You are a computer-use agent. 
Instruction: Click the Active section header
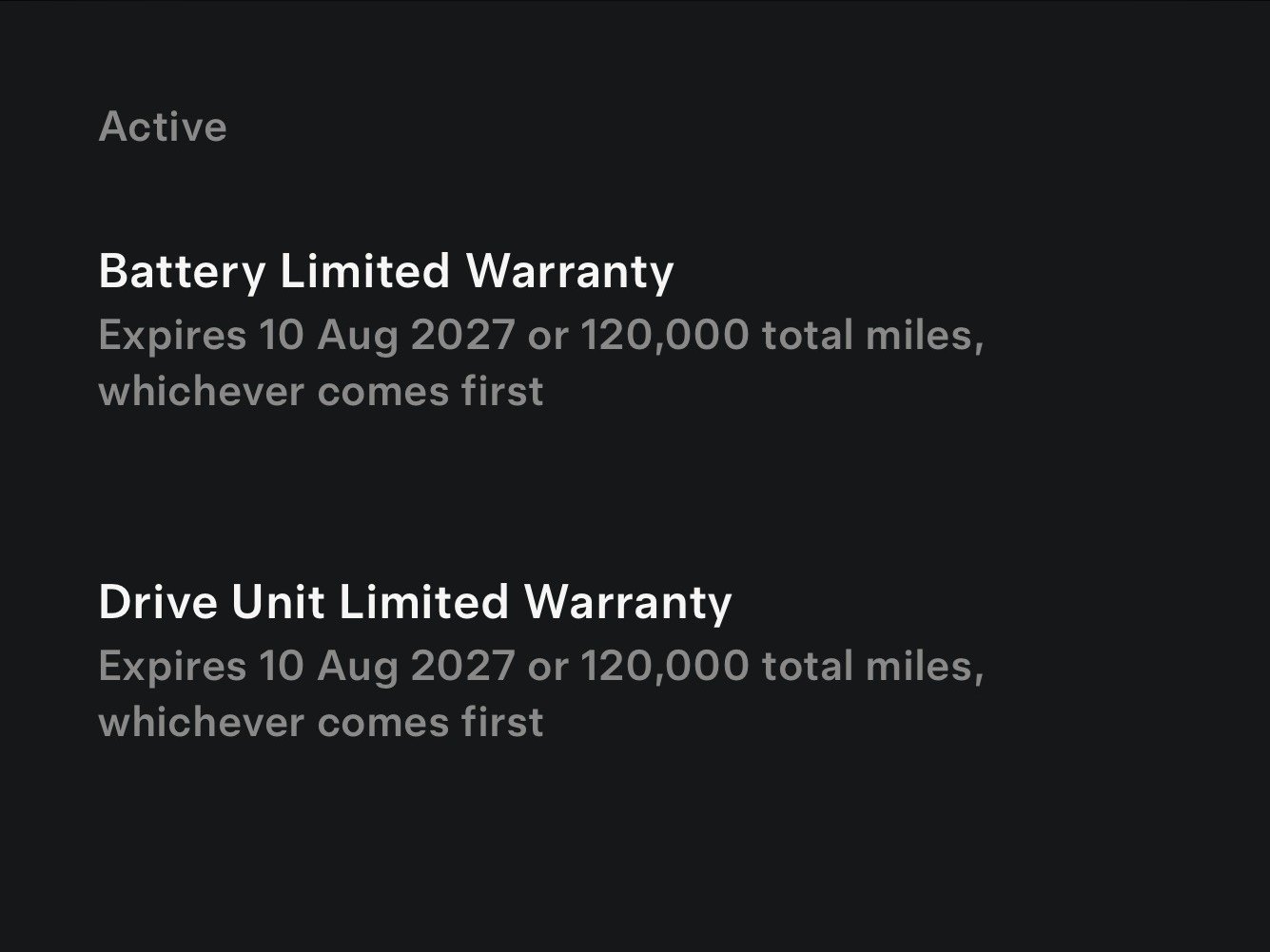[x=163, y=126]
